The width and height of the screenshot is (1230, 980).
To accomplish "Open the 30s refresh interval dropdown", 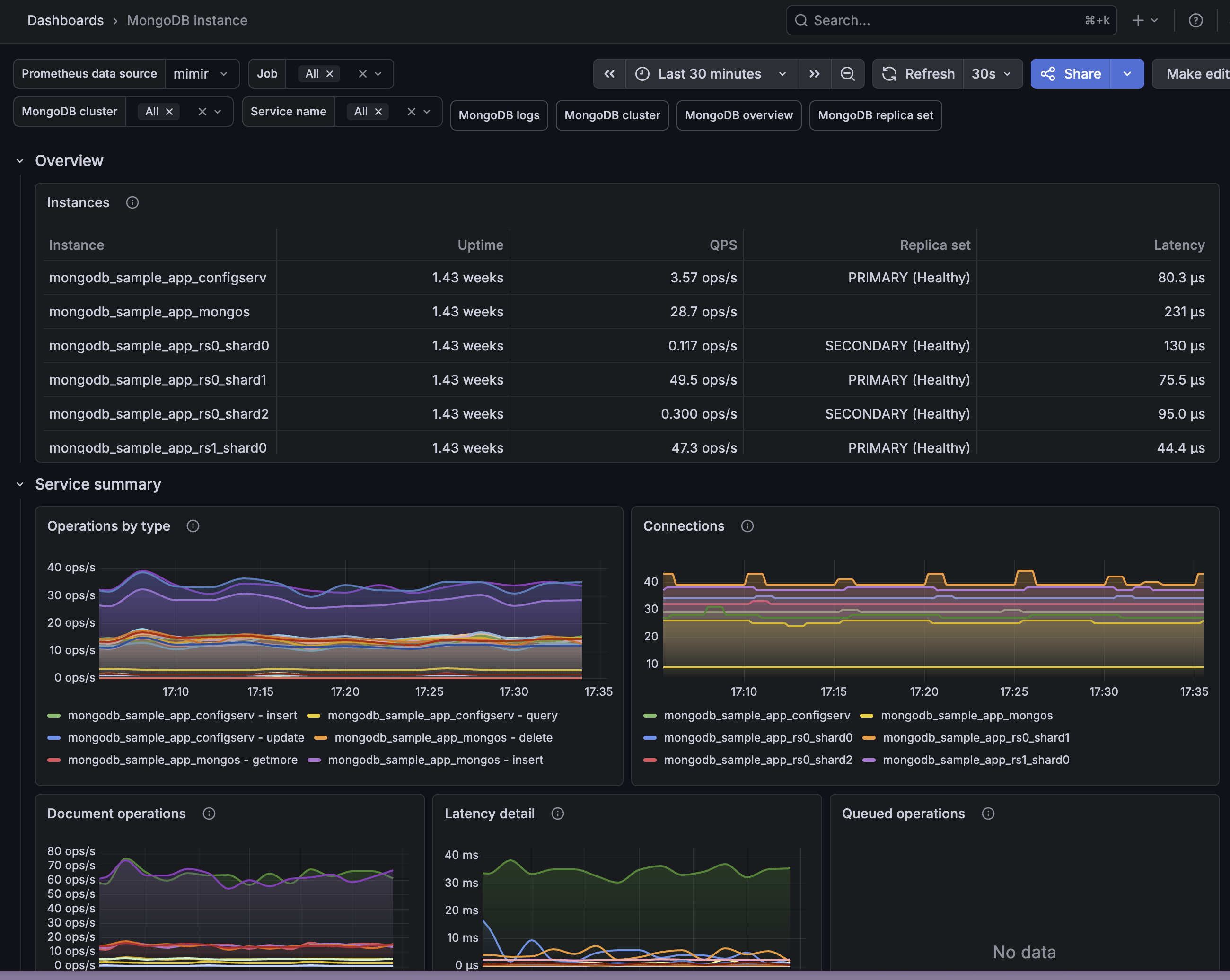I will pos(992,74).
